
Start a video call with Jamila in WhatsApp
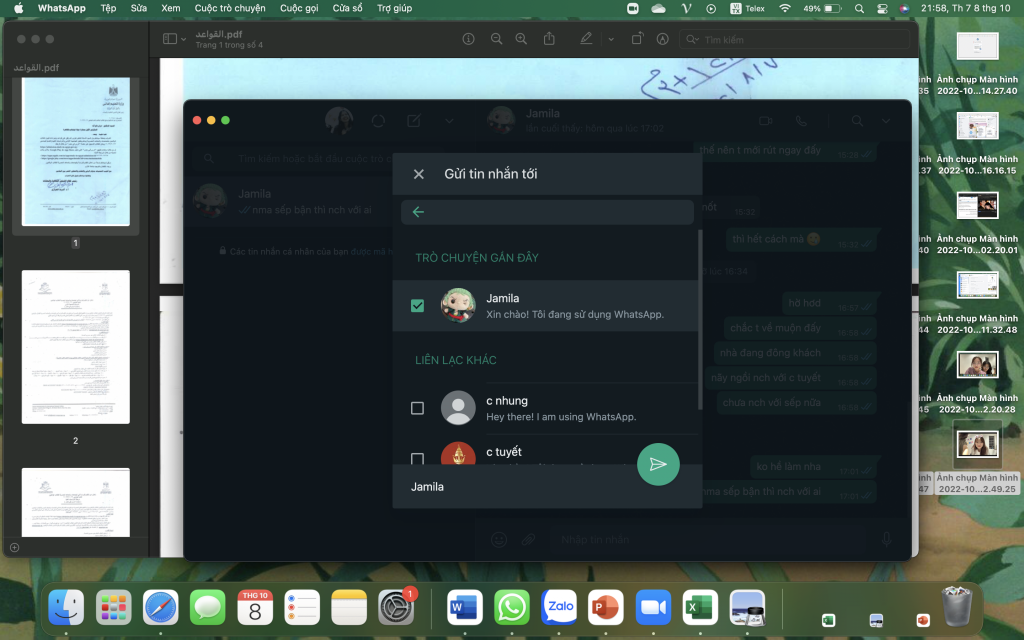(765, 121)
